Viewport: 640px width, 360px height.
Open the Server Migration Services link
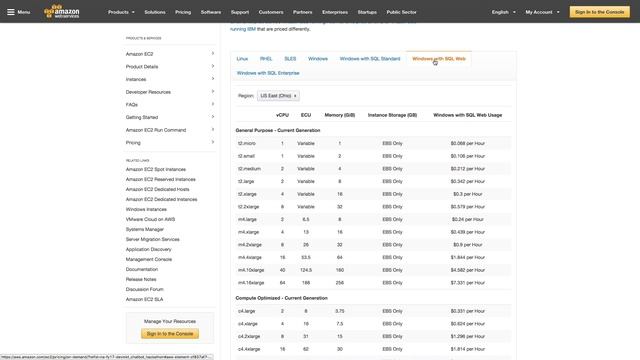coord(152,239)
